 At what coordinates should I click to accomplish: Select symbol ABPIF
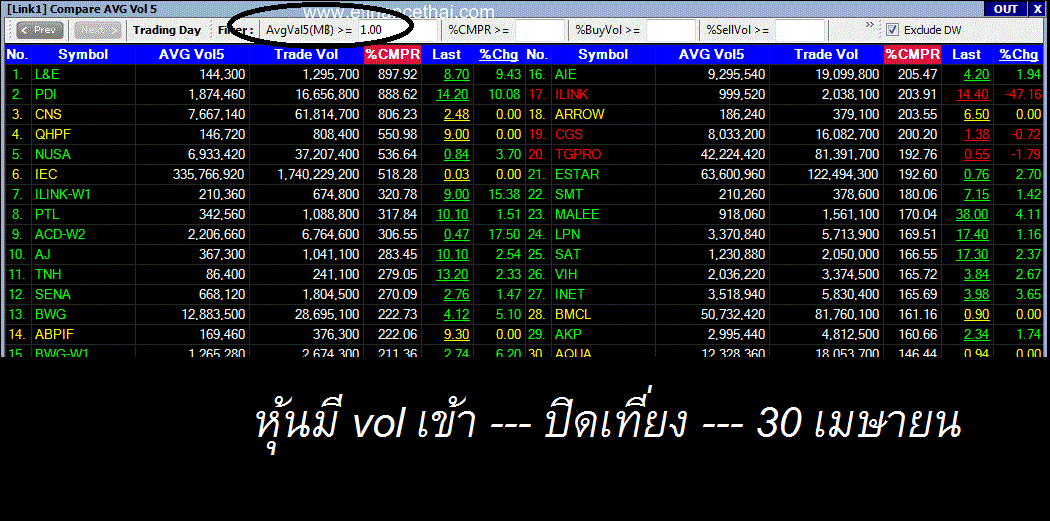(x=52, y=334)
